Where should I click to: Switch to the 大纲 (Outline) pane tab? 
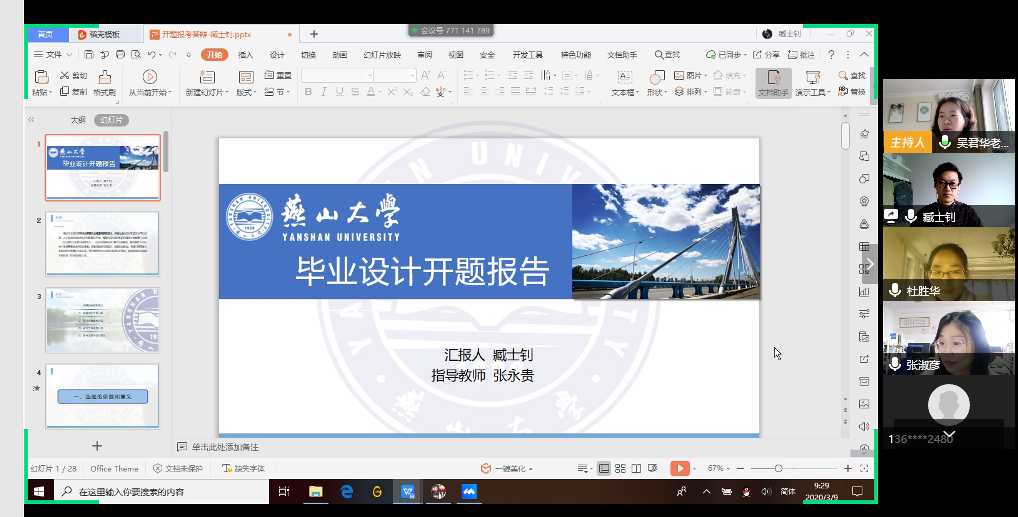pyautogui.click(x=77, y=119)
